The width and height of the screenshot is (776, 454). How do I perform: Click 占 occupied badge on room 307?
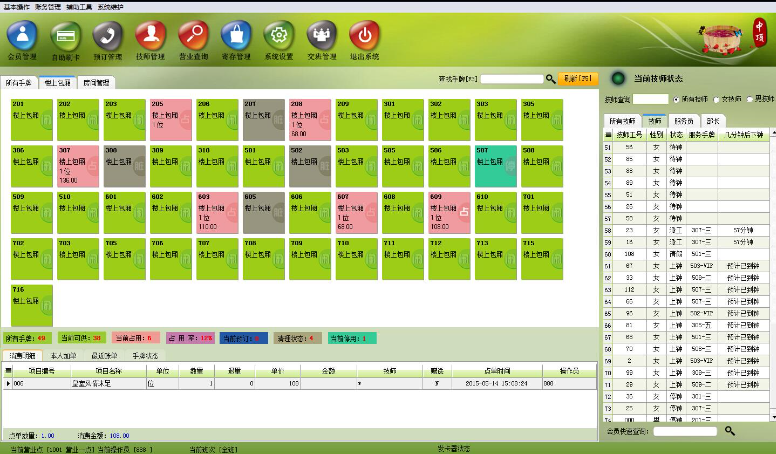click(x=93, y=166)
